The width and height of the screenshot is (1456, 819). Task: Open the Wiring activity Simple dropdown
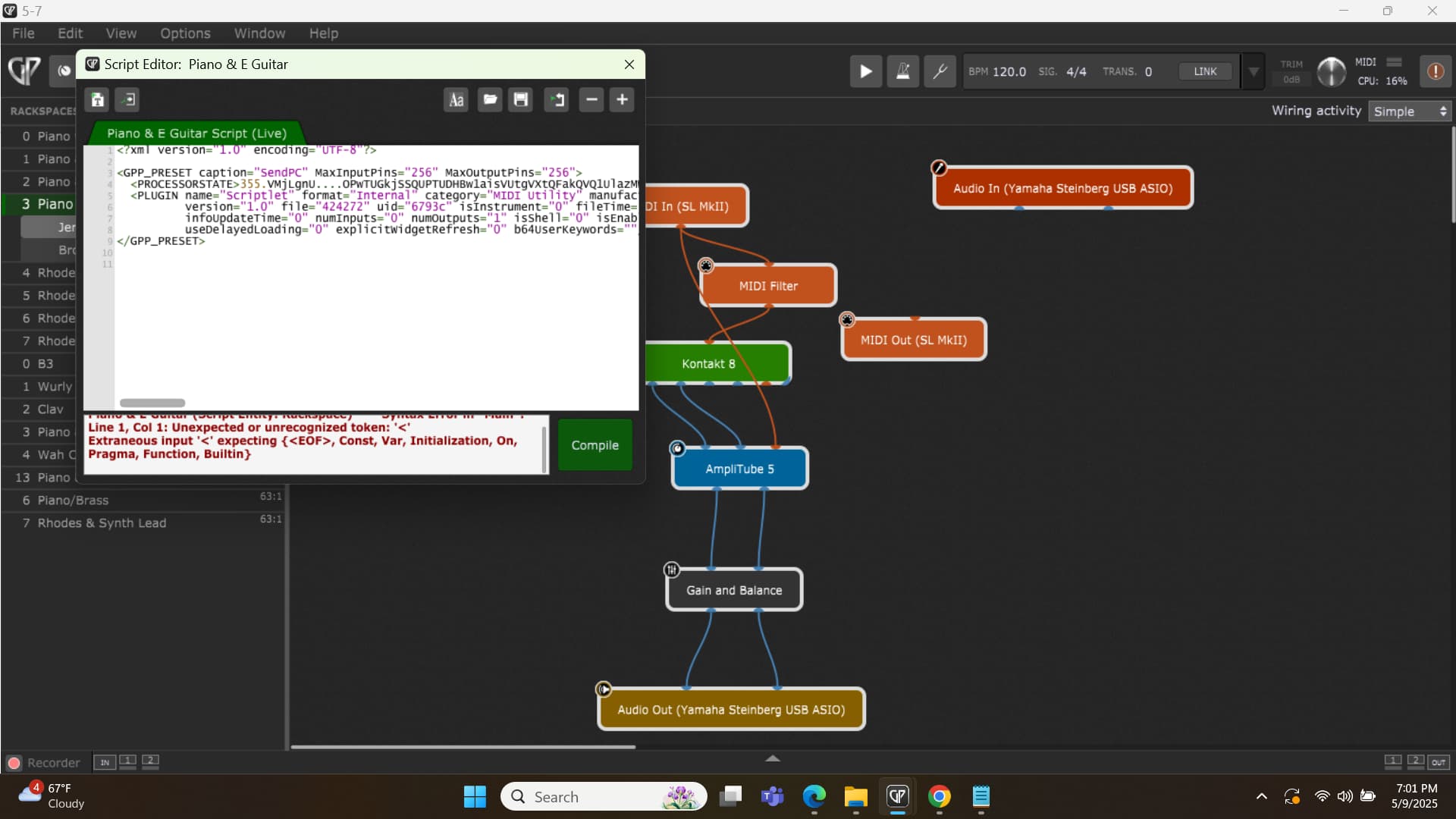[1410, 111]
